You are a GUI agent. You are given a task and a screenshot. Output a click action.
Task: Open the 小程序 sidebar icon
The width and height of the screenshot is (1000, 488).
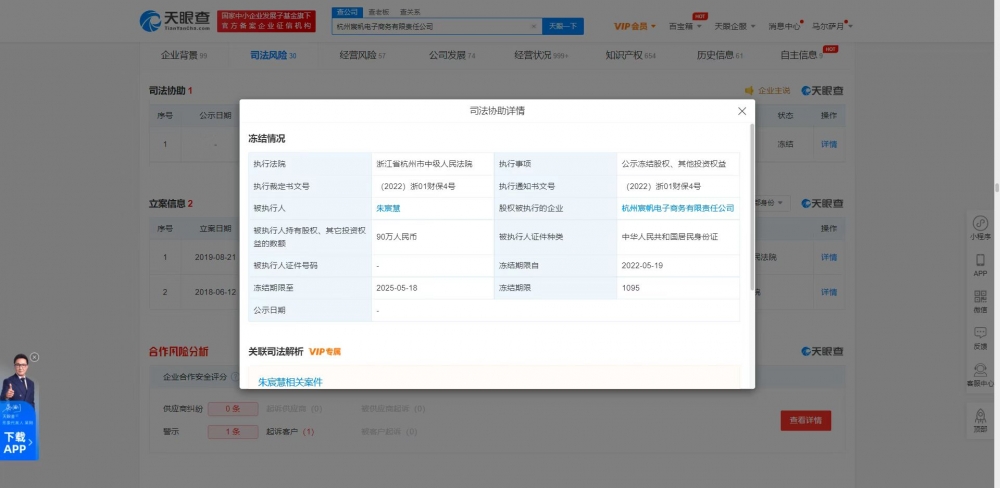tap(980, 228)
